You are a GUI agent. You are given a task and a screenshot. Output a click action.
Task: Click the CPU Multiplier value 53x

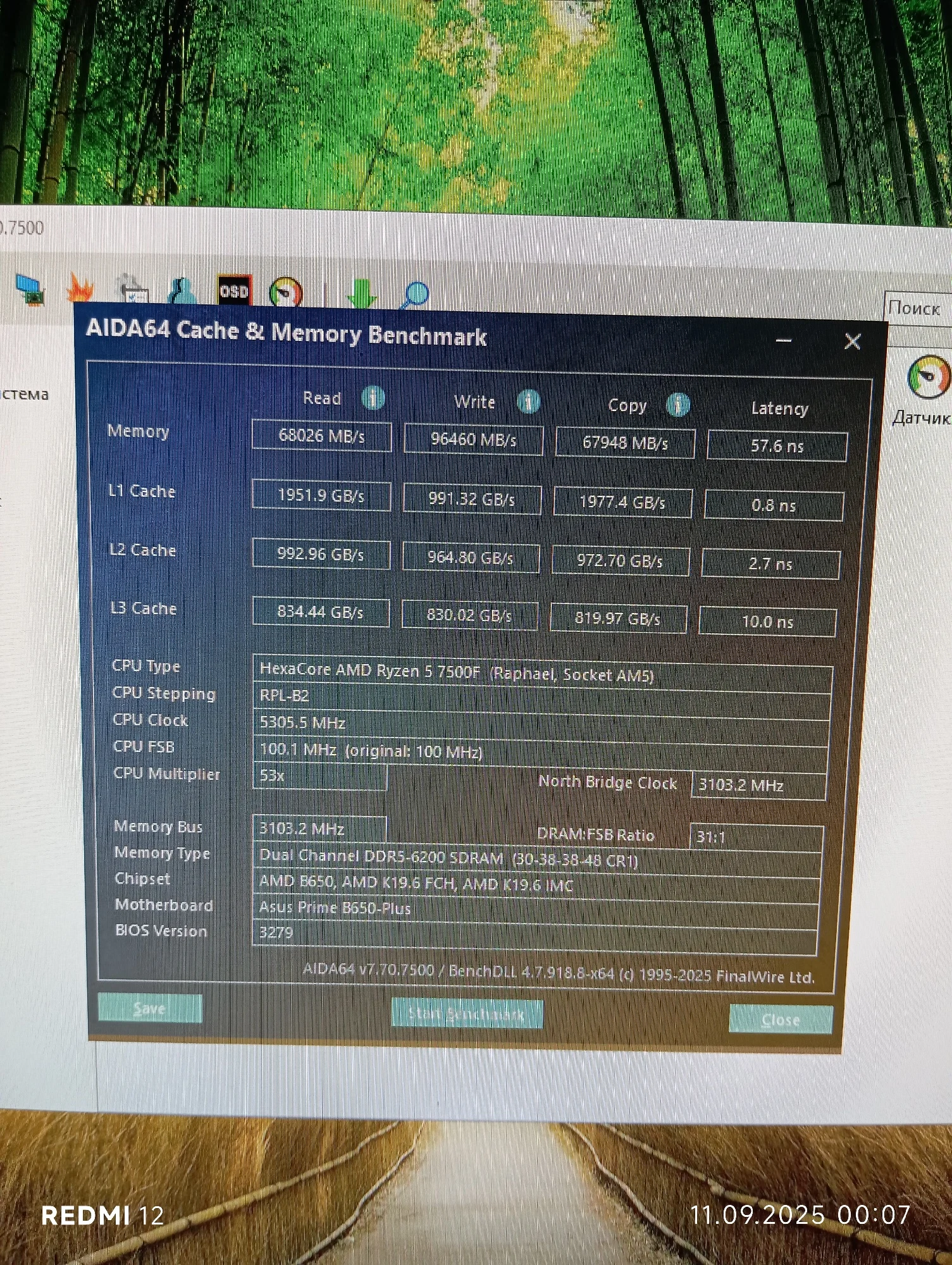click(x=319, y=776)
